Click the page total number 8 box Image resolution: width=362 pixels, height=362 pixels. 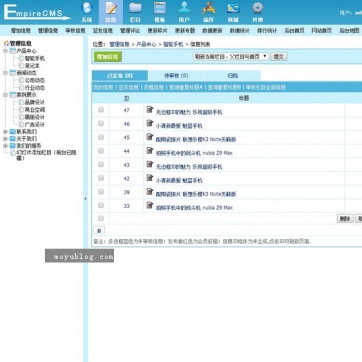coord(99,230)
